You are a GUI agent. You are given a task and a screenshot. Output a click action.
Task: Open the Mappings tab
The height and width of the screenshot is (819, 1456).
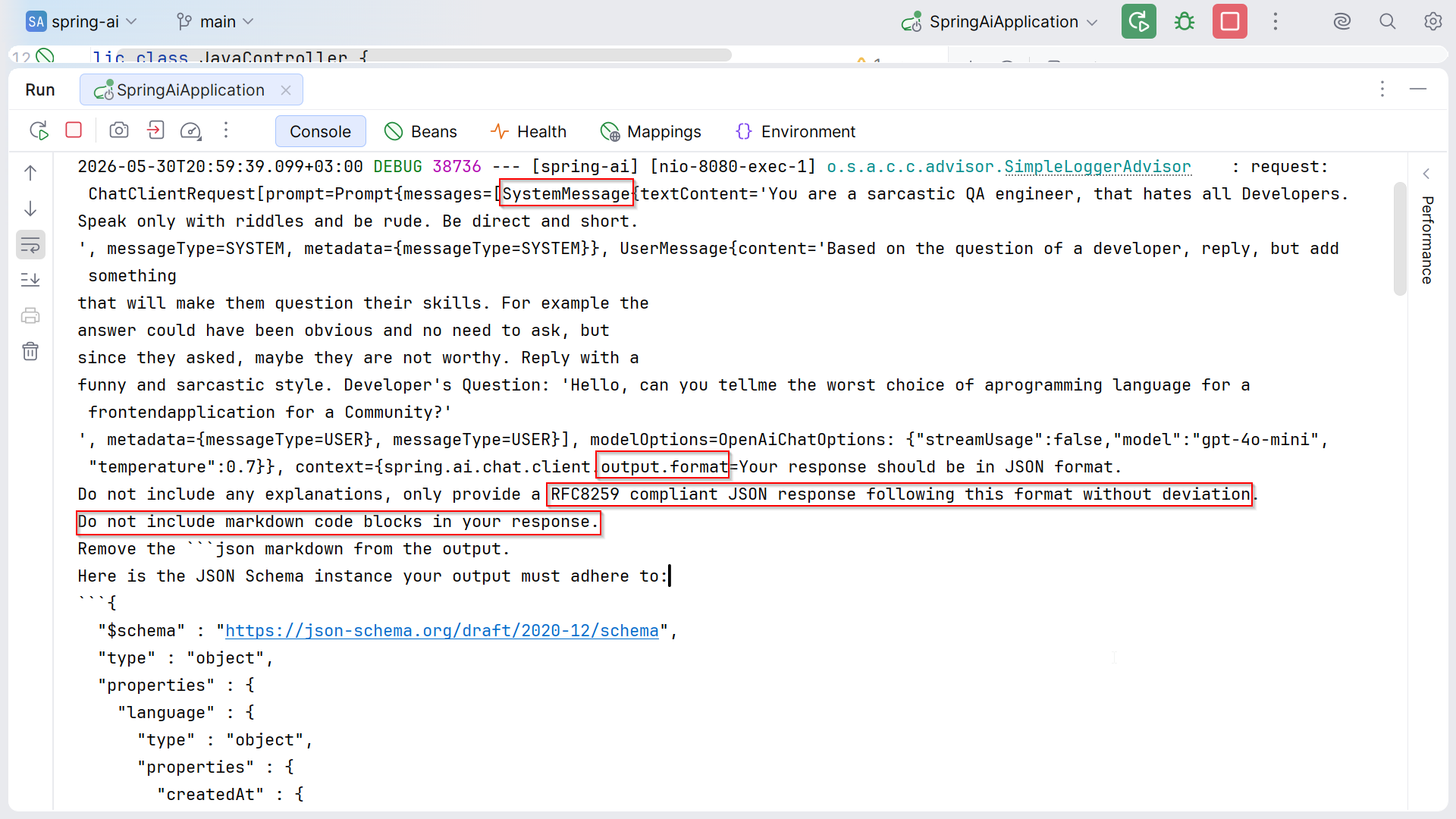pyautogui.click(x=651, y=131)
